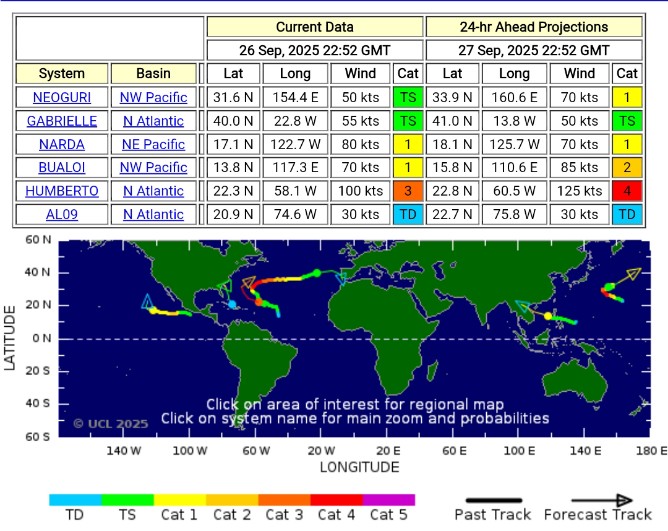The height and width of the screenshot is (531, 668).
Task: Open NW Pacific basin link in BUALOI row
Action: [153, 167]
